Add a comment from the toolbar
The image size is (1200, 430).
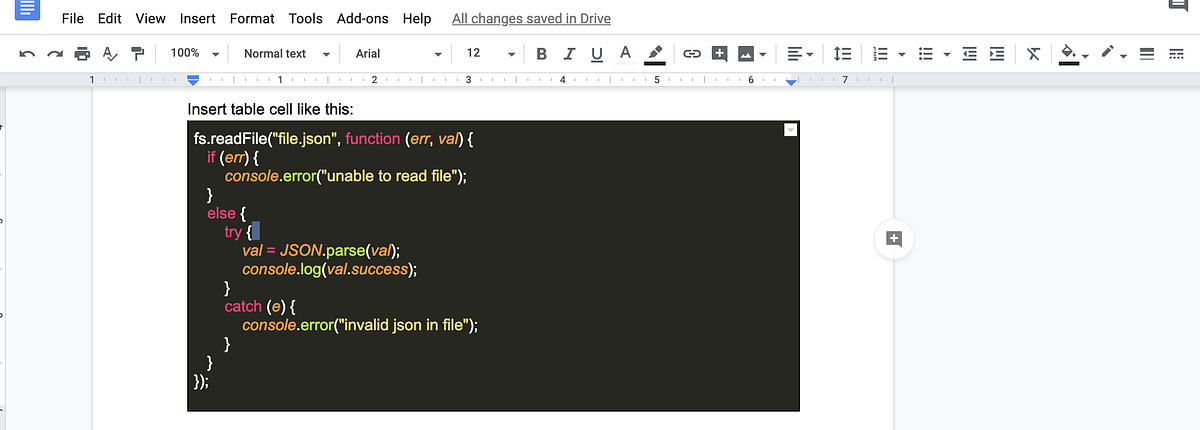719,54
